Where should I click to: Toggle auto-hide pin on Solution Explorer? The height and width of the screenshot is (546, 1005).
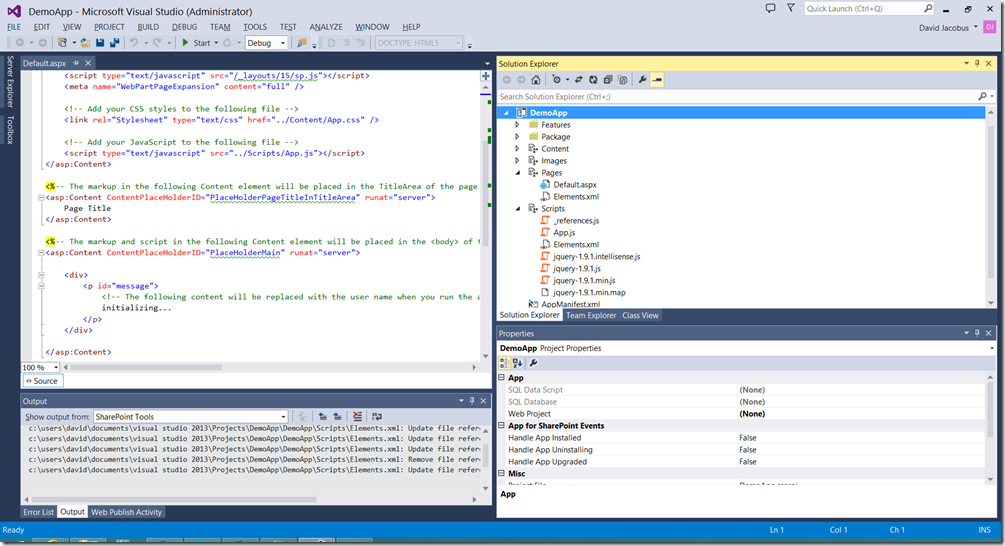pyautogui.click(x=977, y=63)
